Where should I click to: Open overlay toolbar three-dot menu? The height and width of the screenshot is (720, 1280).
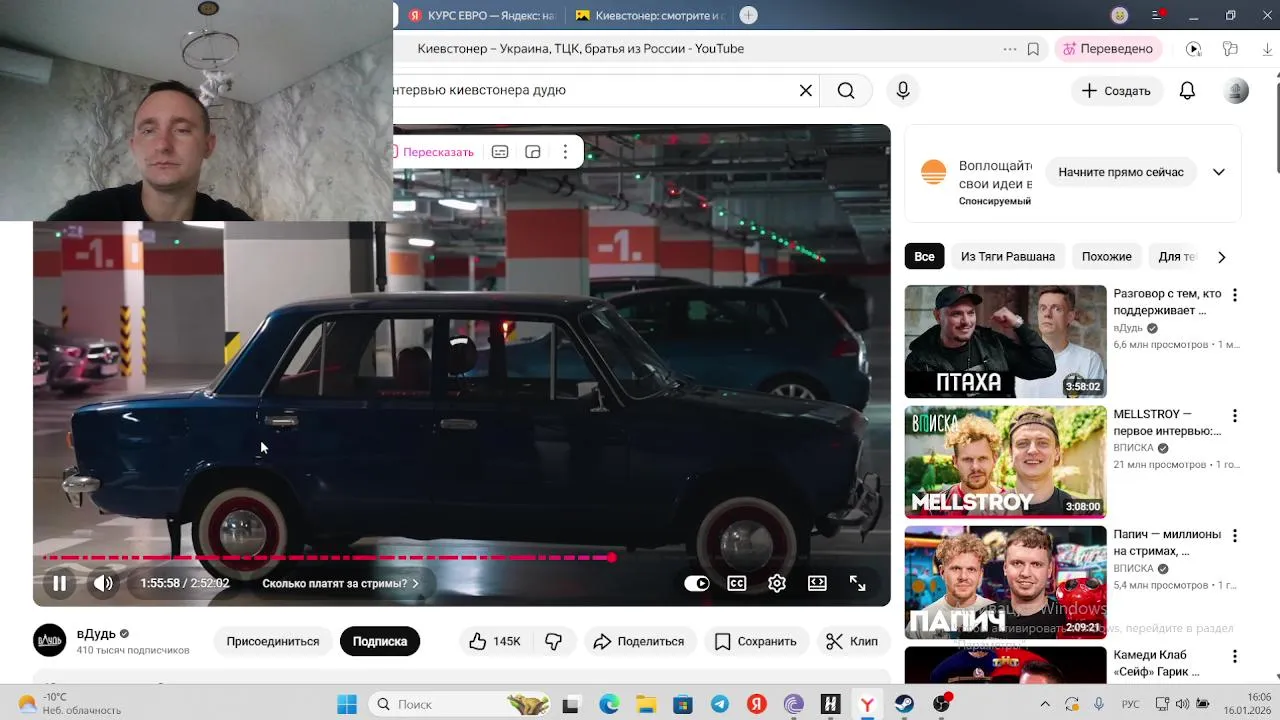point(565,152)
